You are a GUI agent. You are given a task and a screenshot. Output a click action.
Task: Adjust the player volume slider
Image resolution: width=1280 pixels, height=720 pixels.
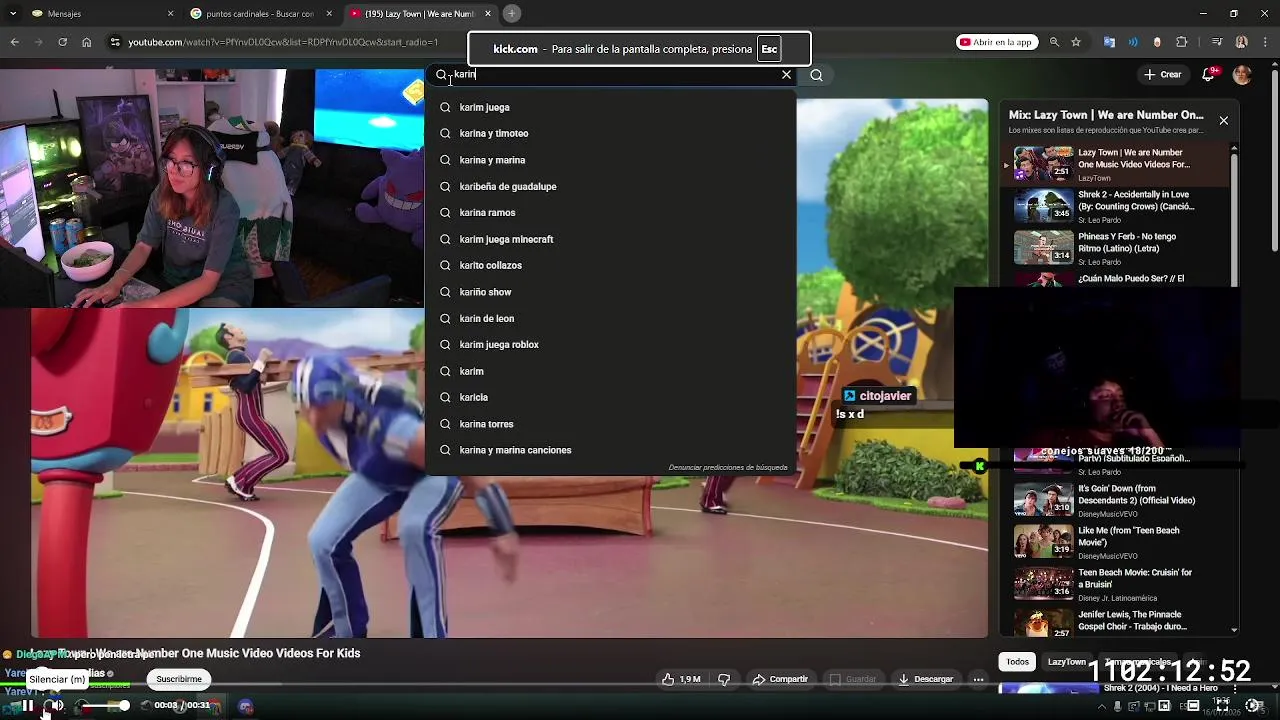click(104, 706)
